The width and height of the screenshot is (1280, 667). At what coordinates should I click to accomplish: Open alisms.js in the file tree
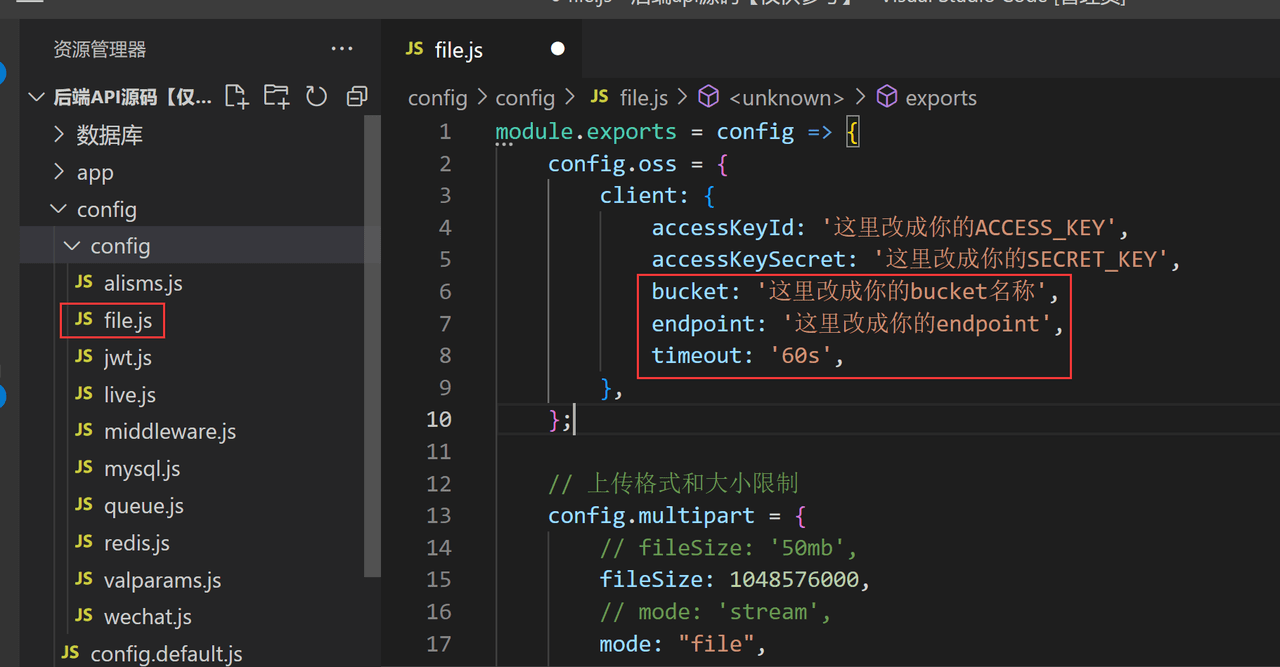coord(143,283)
